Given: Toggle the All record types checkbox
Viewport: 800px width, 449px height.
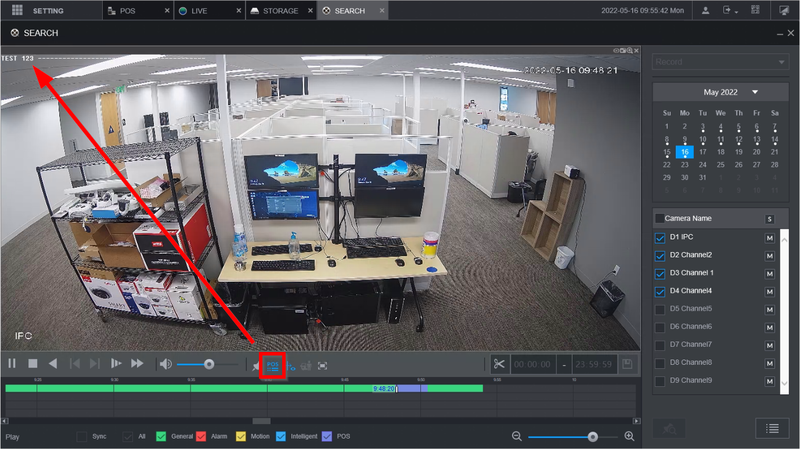Looking at the screenshot, I should 128,437.
